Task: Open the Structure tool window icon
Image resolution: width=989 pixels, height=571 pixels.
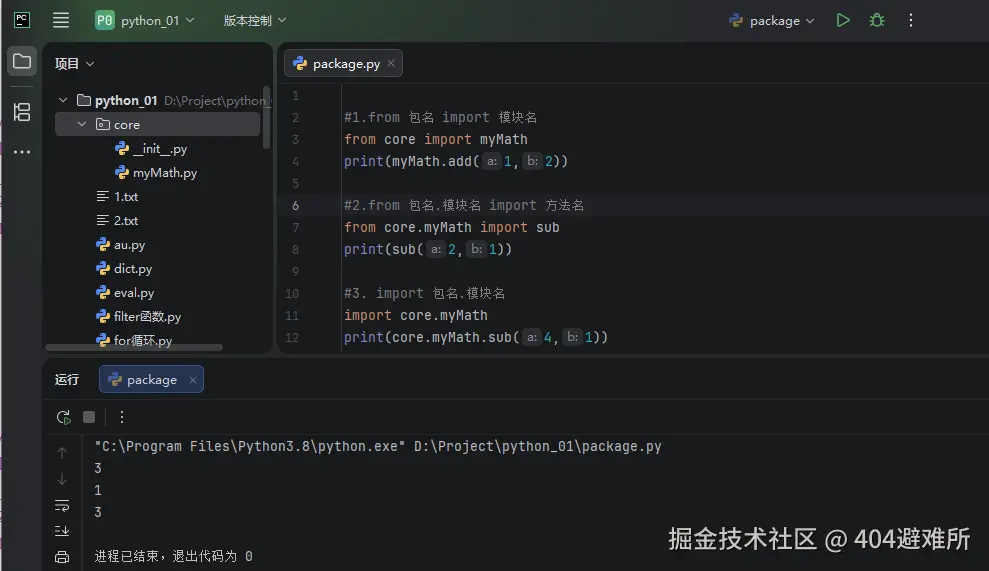Action: pos(21,112)
